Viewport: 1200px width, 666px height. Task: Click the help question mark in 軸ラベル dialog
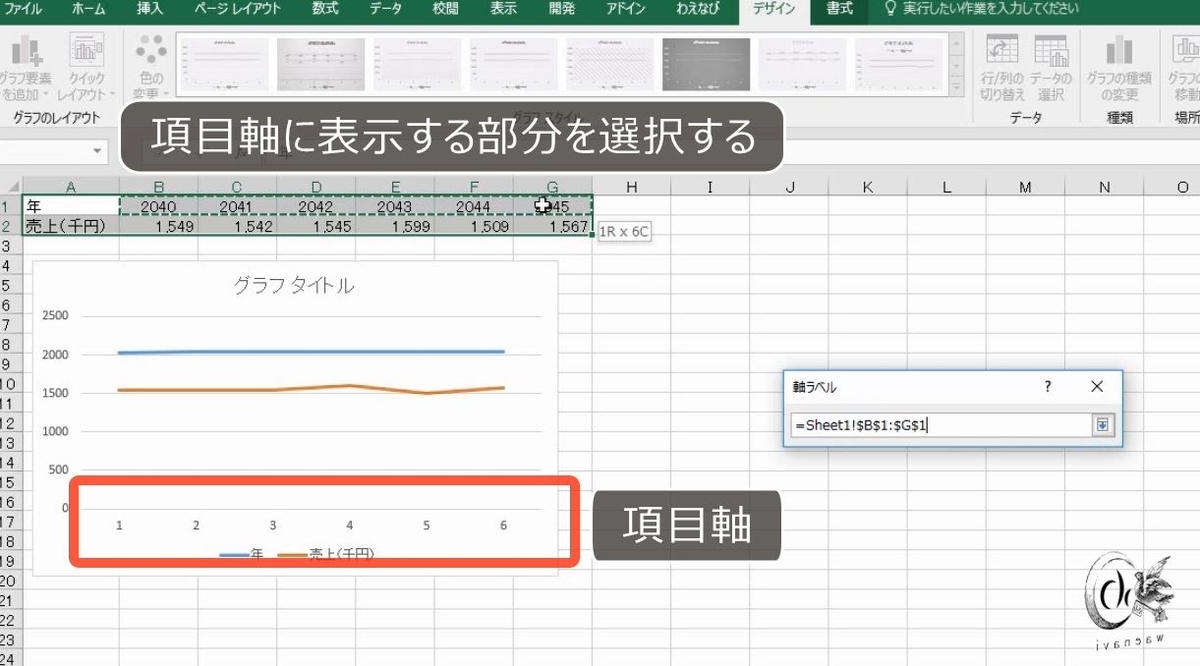1046,387
